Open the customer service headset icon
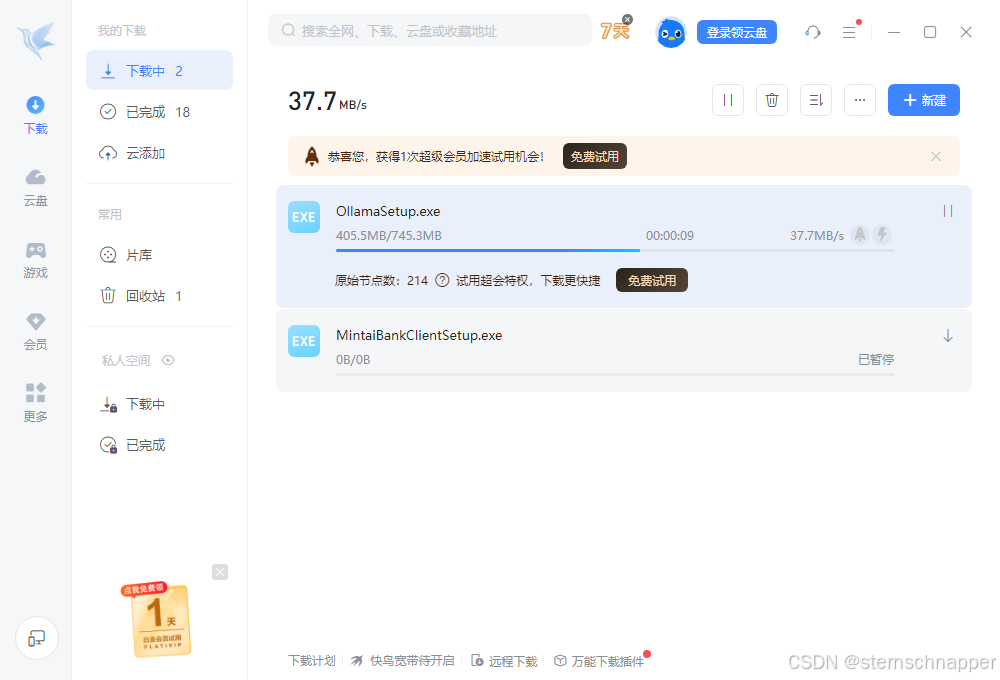Screen dimensions: 1000x680 coord(812,32)
